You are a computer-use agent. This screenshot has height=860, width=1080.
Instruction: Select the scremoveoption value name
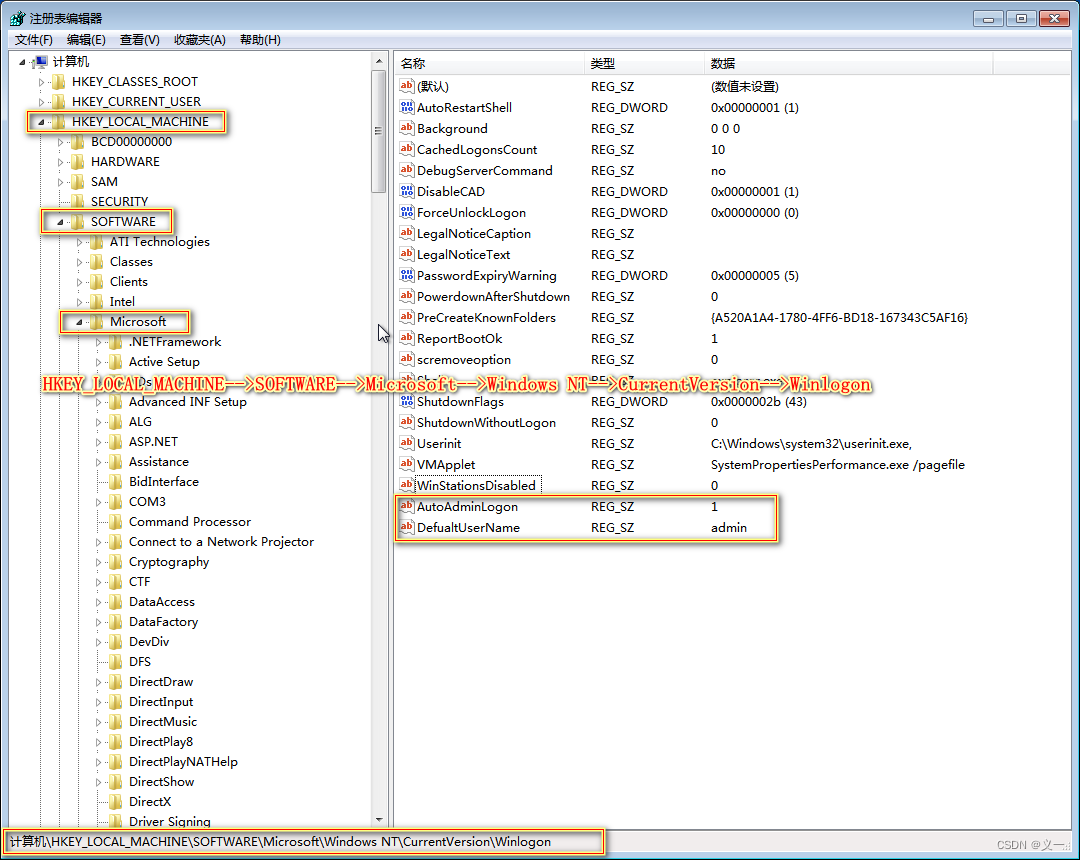[464, 359]
